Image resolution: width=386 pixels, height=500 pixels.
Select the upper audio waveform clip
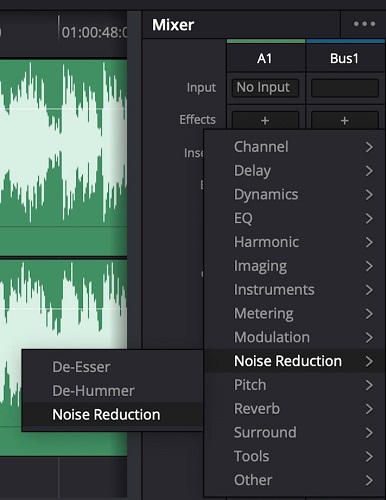coord(63,157)
